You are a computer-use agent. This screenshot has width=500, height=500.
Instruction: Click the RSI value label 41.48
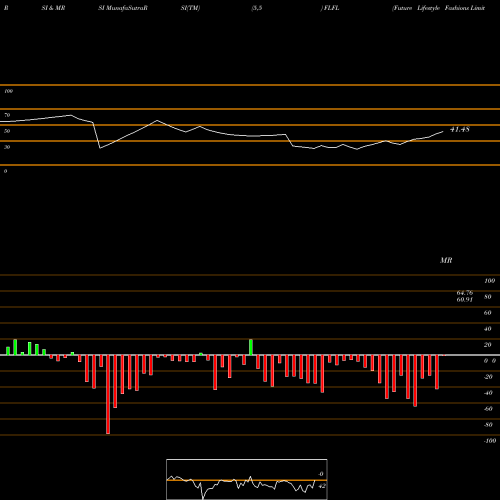click(x=460, y=129)
